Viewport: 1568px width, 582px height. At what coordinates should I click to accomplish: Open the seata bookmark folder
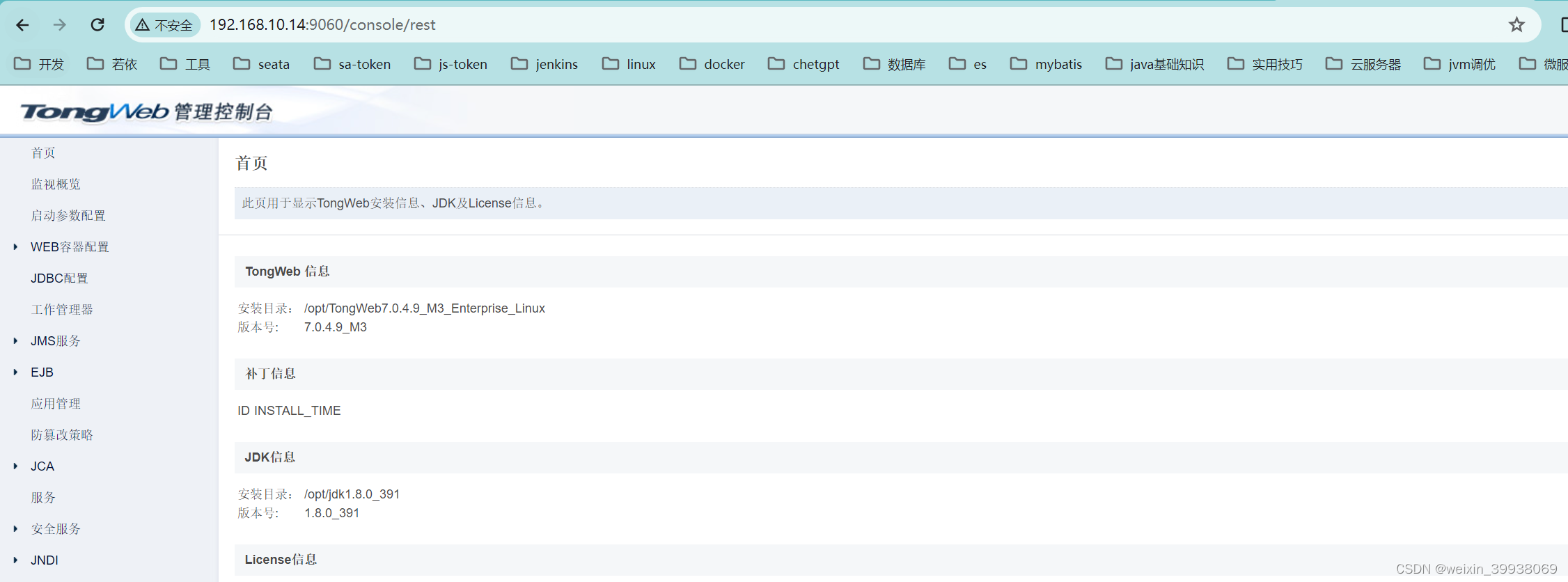tap(261, 64)
